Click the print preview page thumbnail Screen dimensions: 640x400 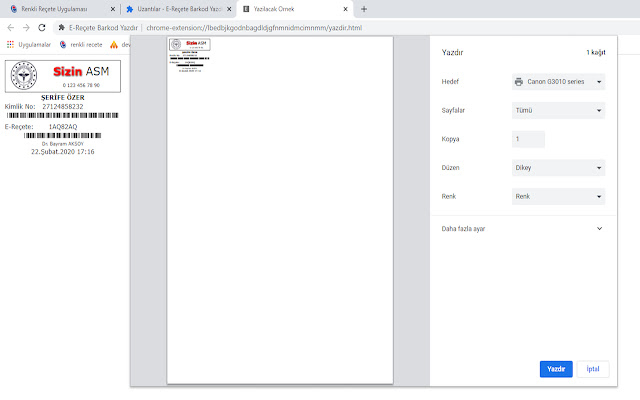280,210
